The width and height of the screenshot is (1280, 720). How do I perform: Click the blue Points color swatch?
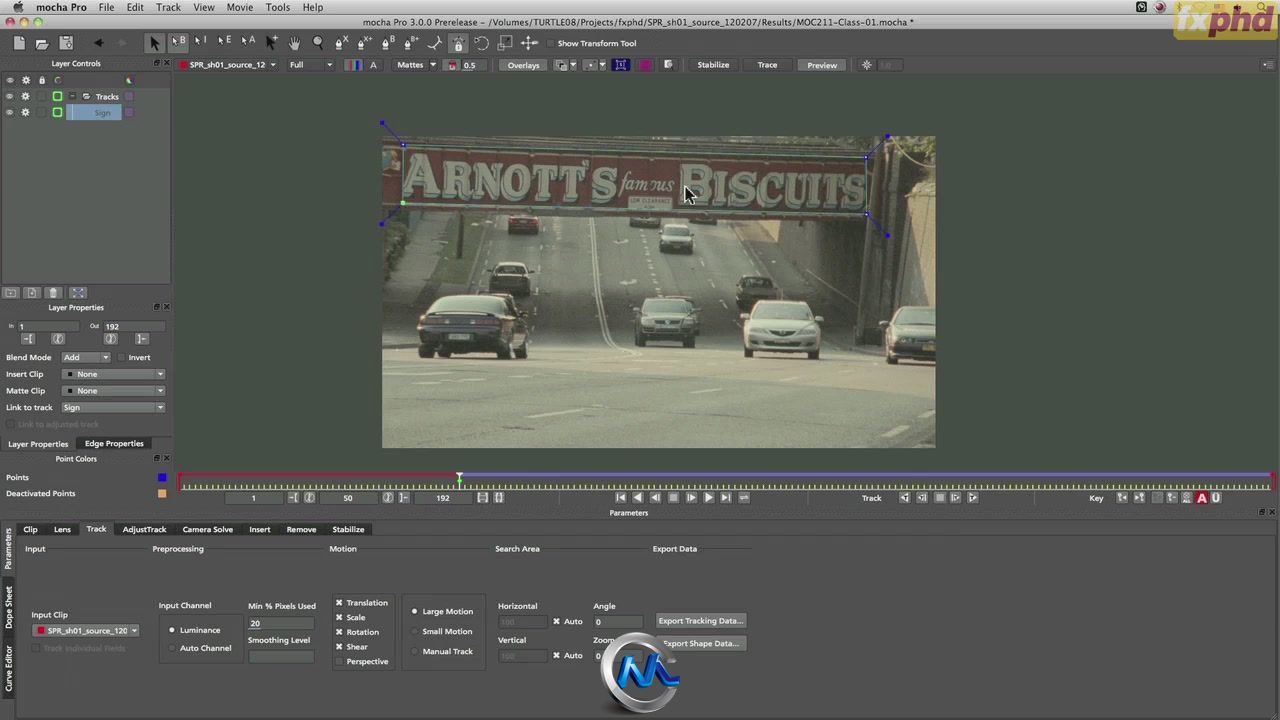point(162,477)
